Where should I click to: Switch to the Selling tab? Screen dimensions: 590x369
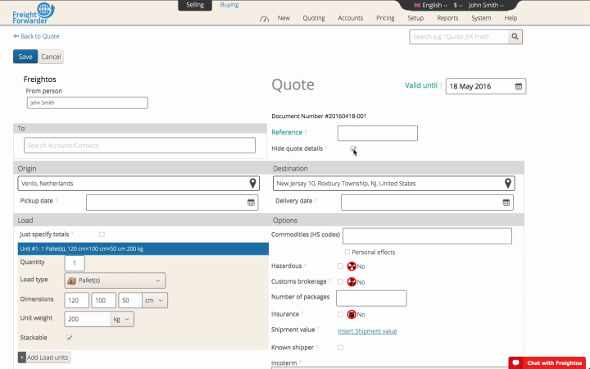pos(195,5)
